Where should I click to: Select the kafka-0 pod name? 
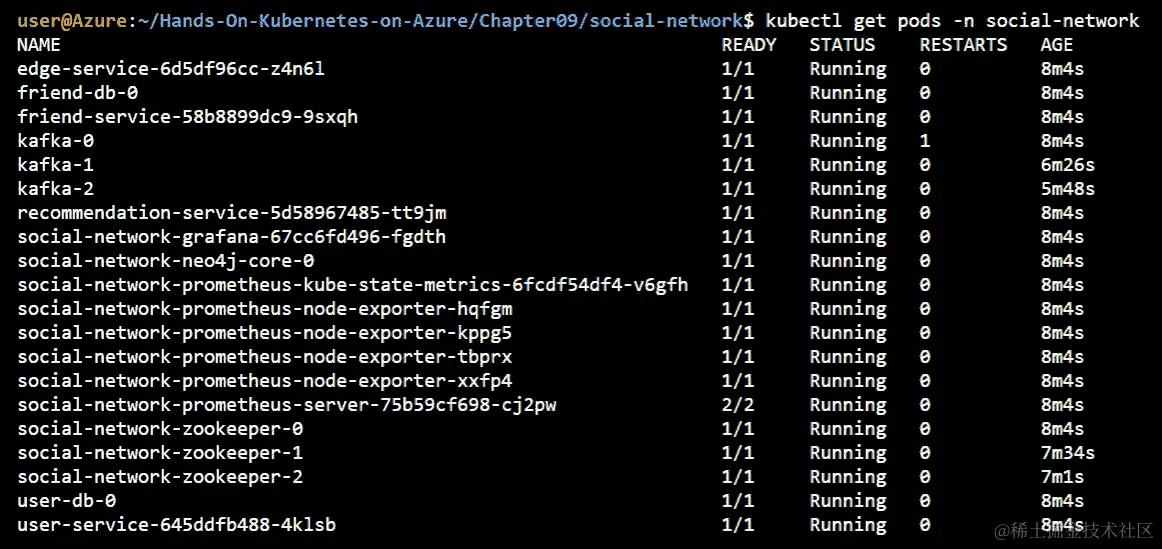56,141
